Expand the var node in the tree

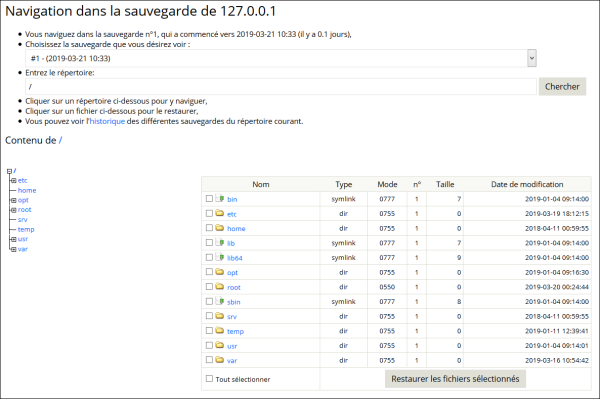click(14, 249)
